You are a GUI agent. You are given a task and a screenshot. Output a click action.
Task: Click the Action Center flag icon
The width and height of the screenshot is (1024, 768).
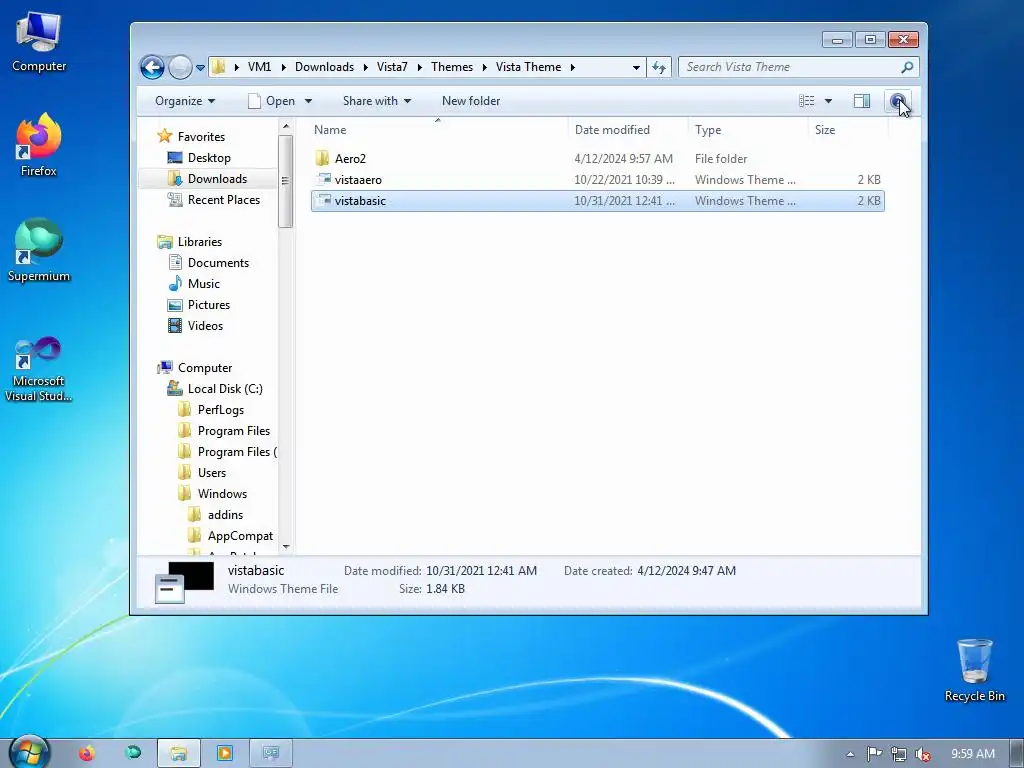click(x=874, y=754)
